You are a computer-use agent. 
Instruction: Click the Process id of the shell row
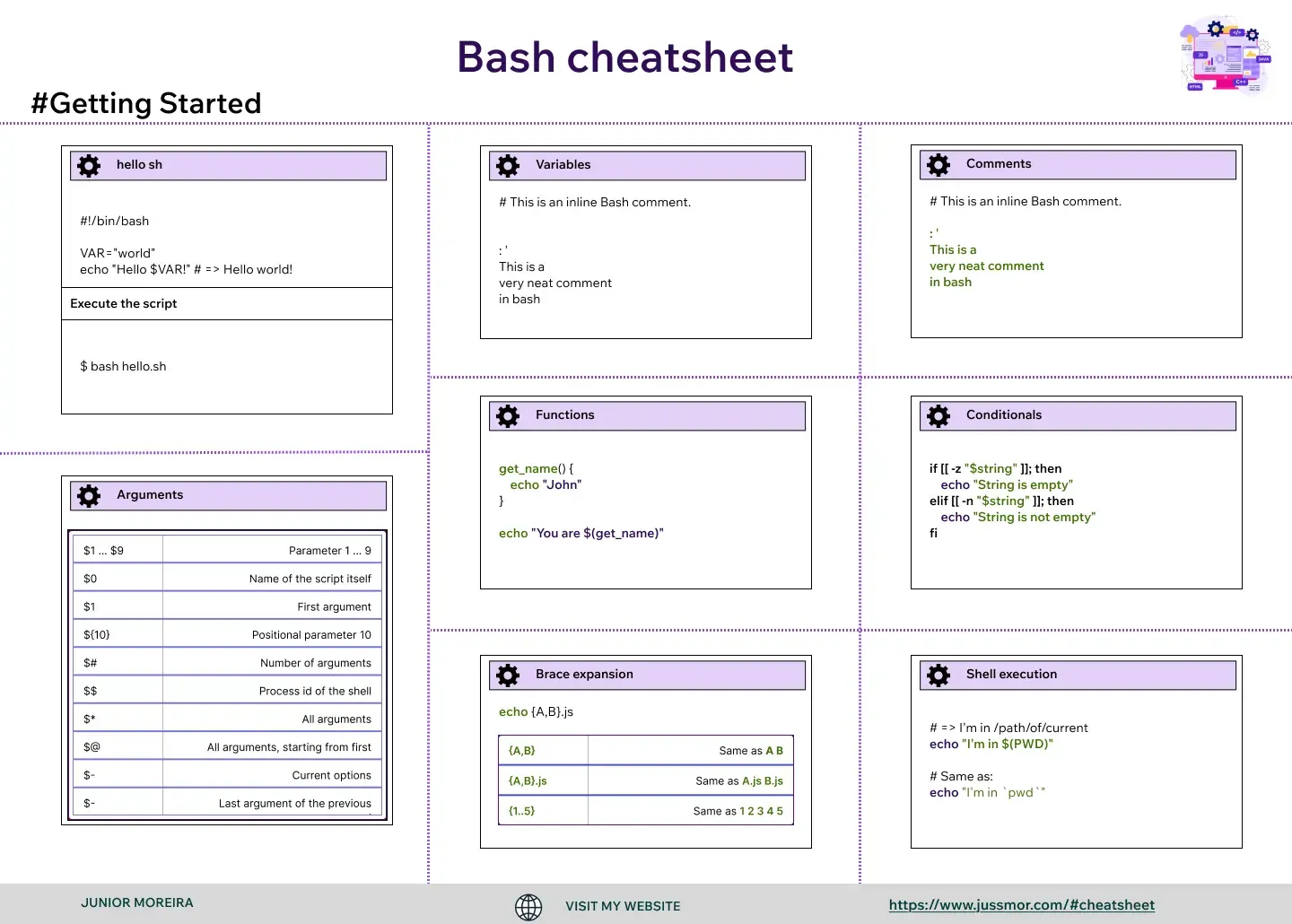[x=227, y=691]
